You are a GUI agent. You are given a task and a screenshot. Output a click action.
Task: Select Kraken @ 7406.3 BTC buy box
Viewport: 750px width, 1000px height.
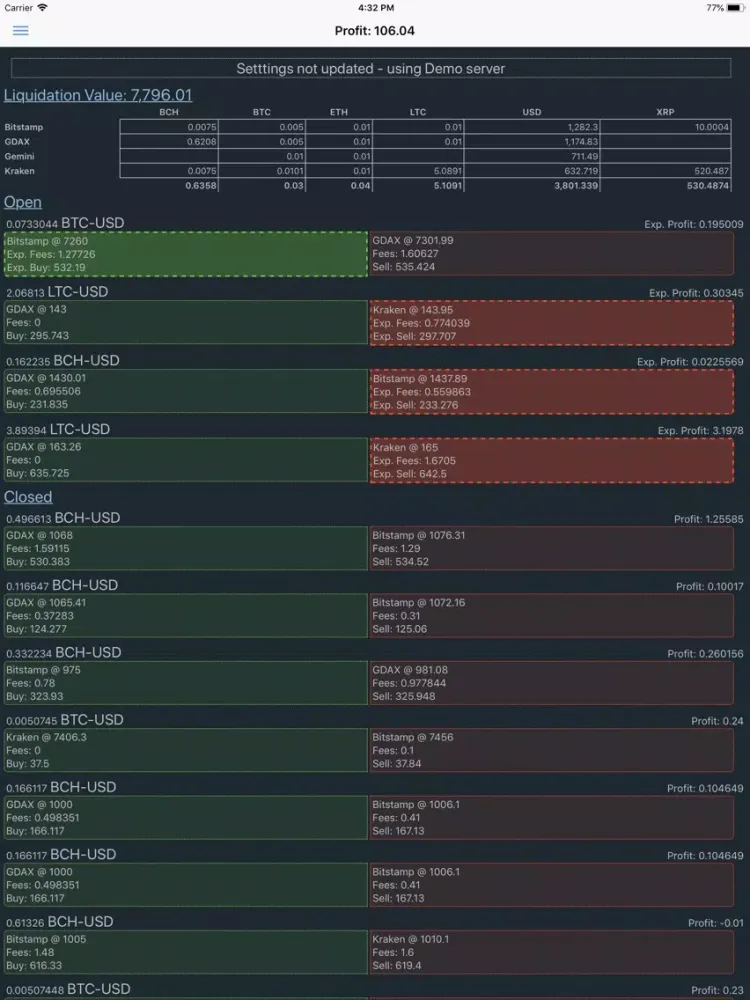[x=186, y=750]
